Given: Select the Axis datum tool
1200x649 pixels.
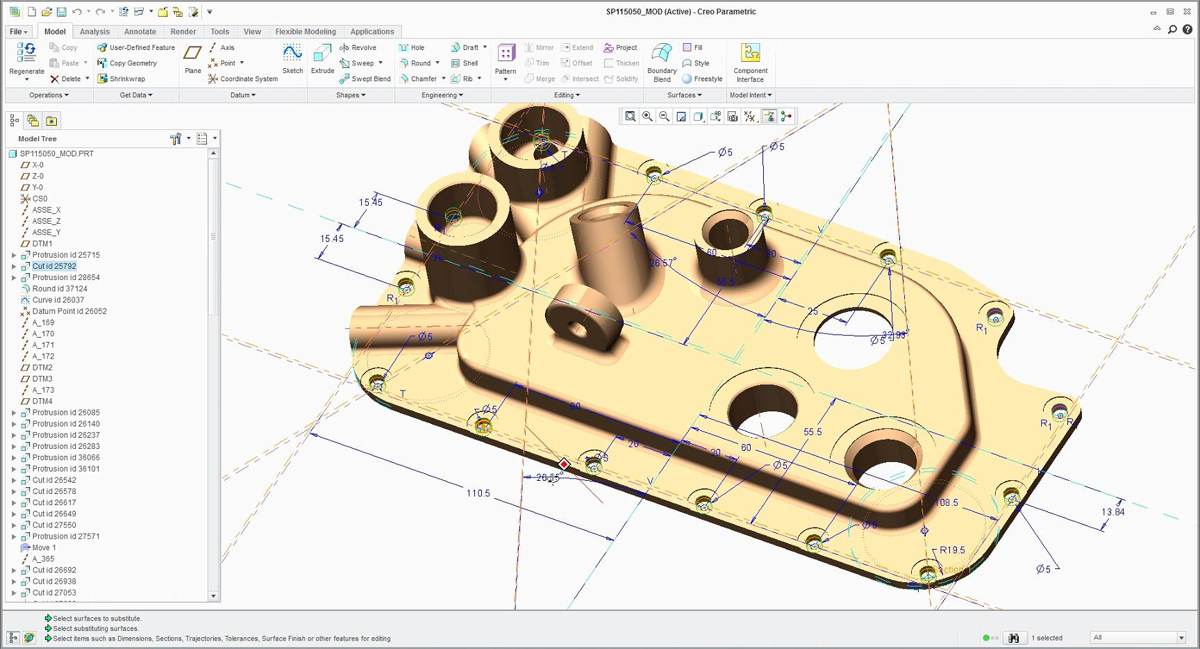Looking at the screenshot, I should pyautogui.click(x=222, y=47).
